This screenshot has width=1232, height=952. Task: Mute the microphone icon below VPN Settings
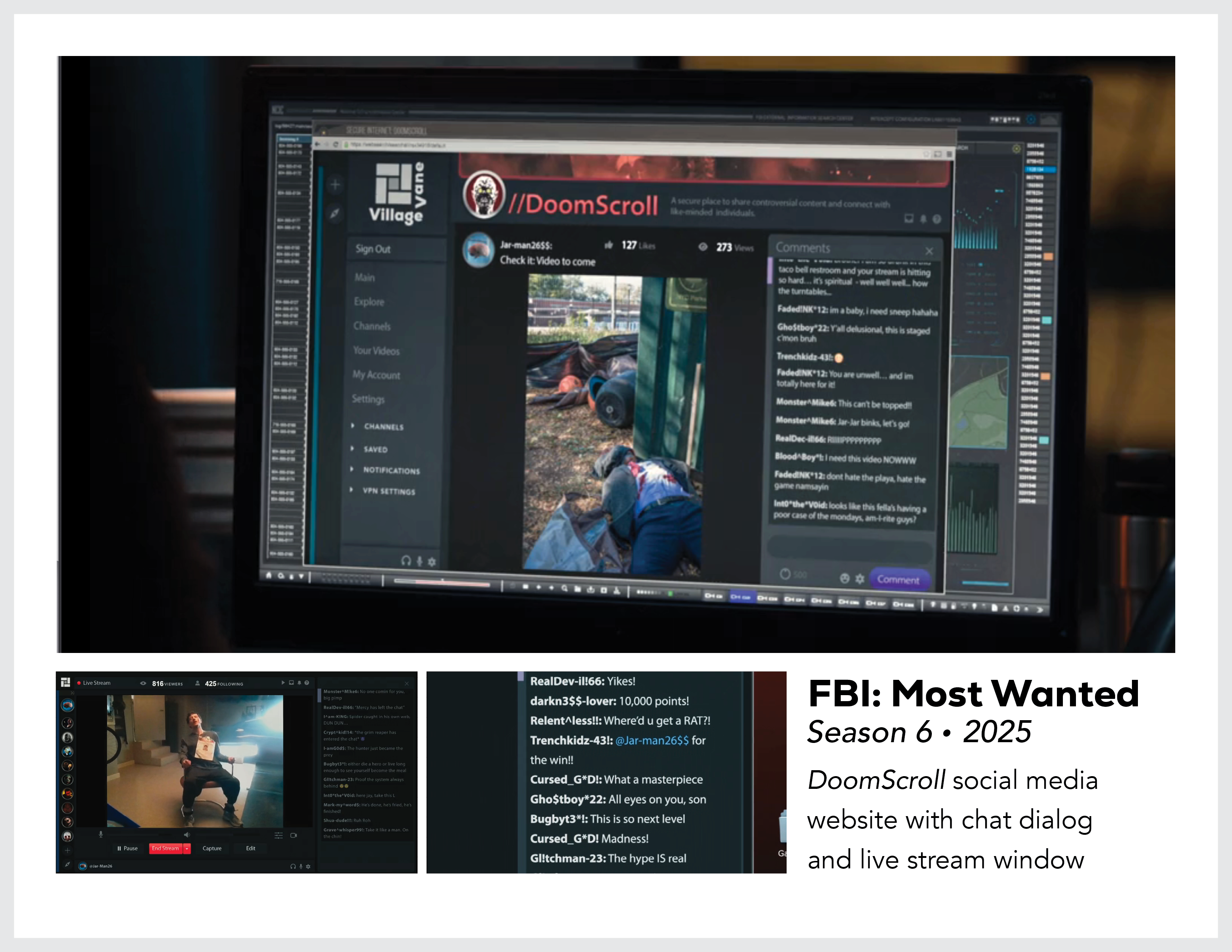[x=420, y=561]
